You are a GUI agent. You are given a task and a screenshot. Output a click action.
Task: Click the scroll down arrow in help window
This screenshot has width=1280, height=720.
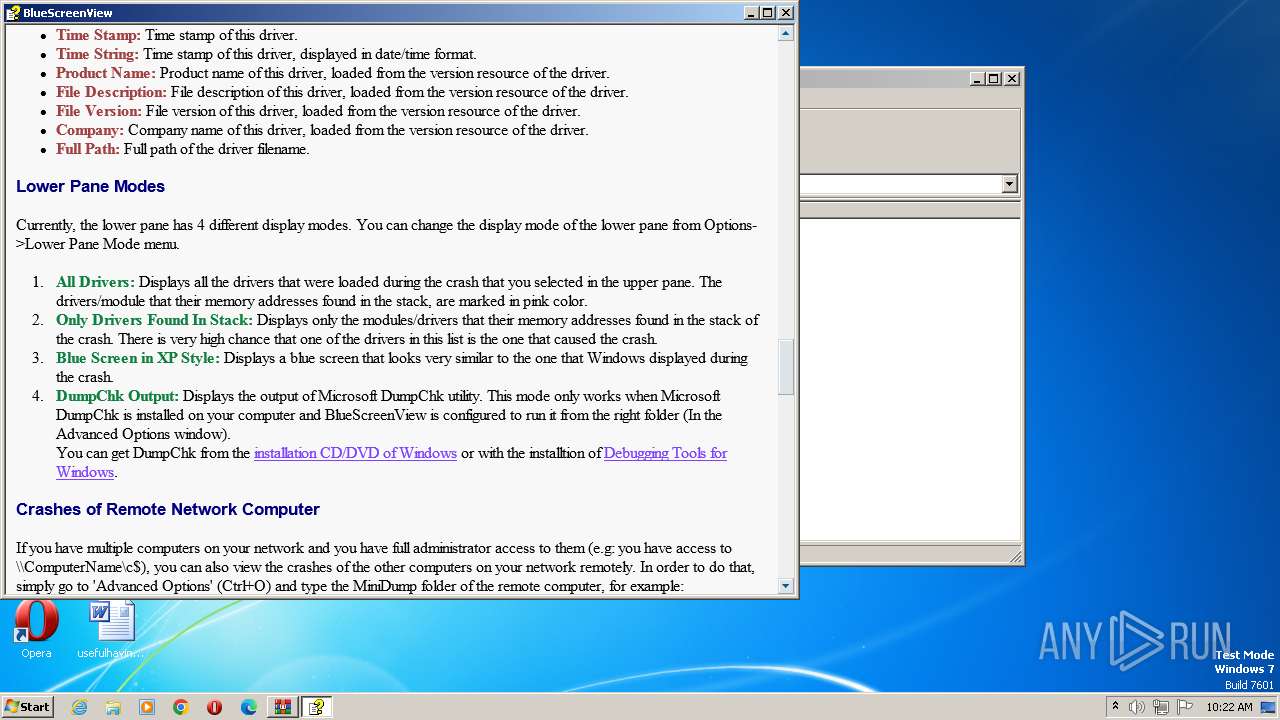(786, 586)
